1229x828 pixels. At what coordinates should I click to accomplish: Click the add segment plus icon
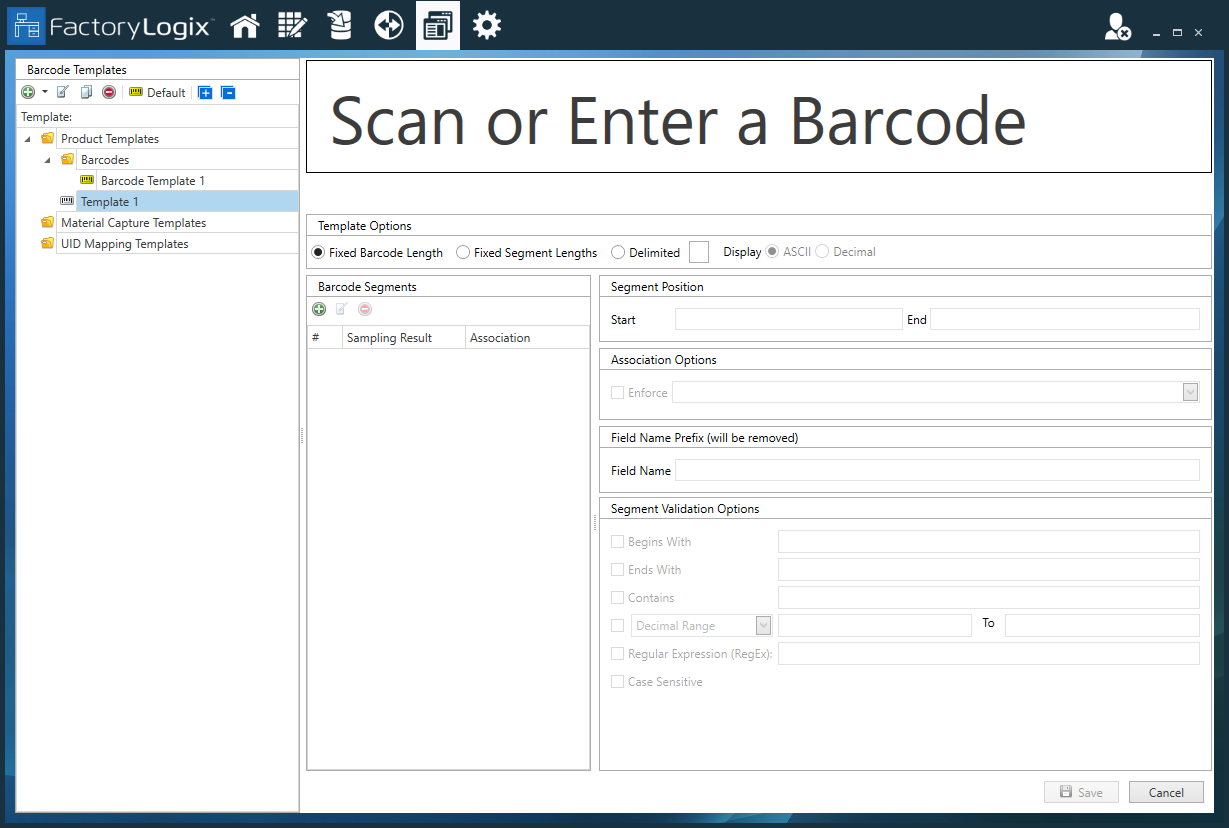319,309
